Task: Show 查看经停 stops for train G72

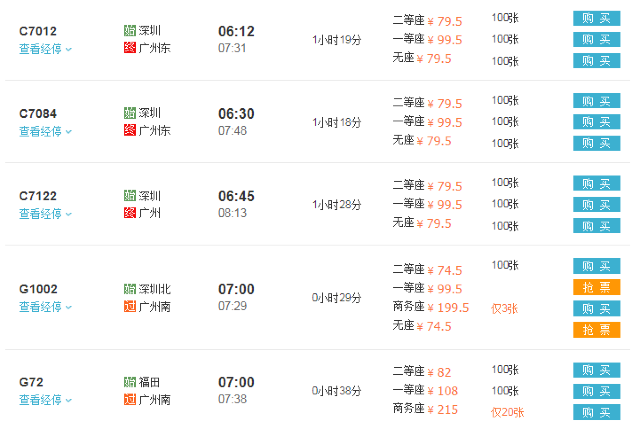Action: [45, 400]
